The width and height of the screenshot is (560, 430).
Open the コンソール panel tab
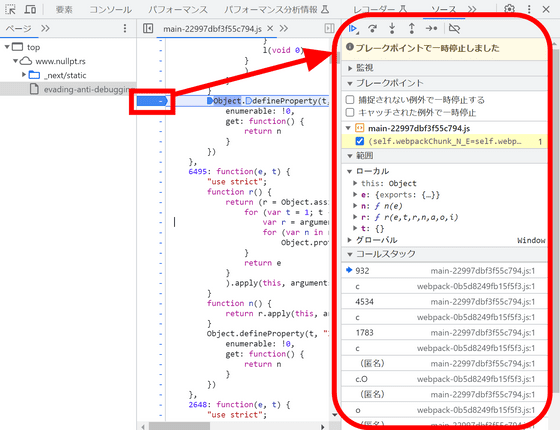click(x=110, y=9)
